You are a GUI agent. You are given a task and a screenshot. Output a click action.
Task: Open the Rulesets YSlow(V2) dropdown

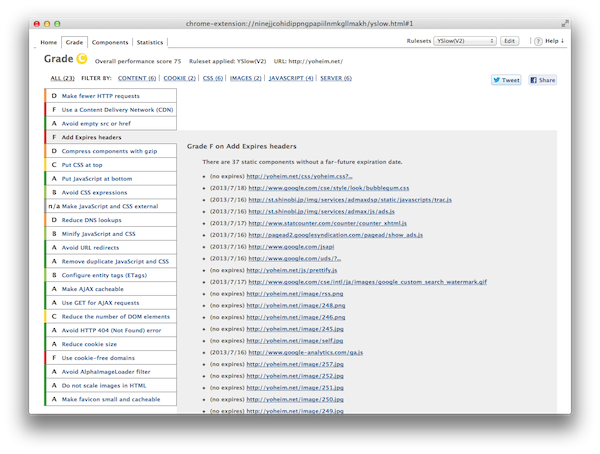point(465,41)
